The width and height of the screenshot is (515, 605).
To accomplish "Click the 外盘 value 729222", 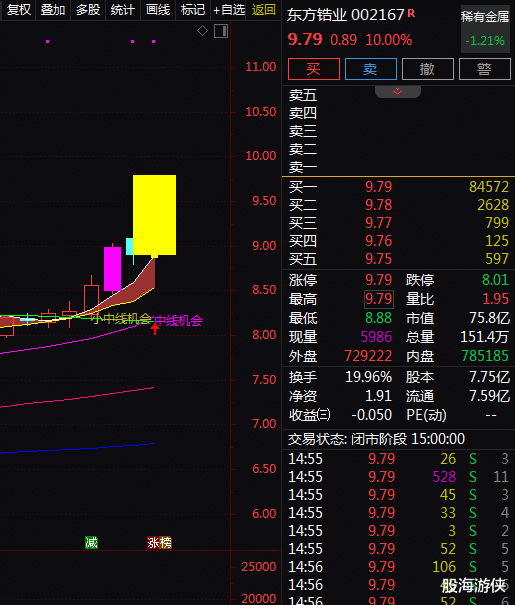I will click(368, 356).
